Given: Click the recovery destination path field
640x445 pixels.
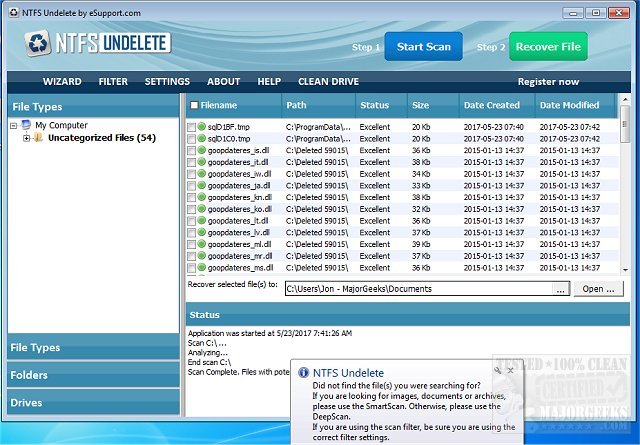Looking at the screenshot, I should tap(419, 289).
